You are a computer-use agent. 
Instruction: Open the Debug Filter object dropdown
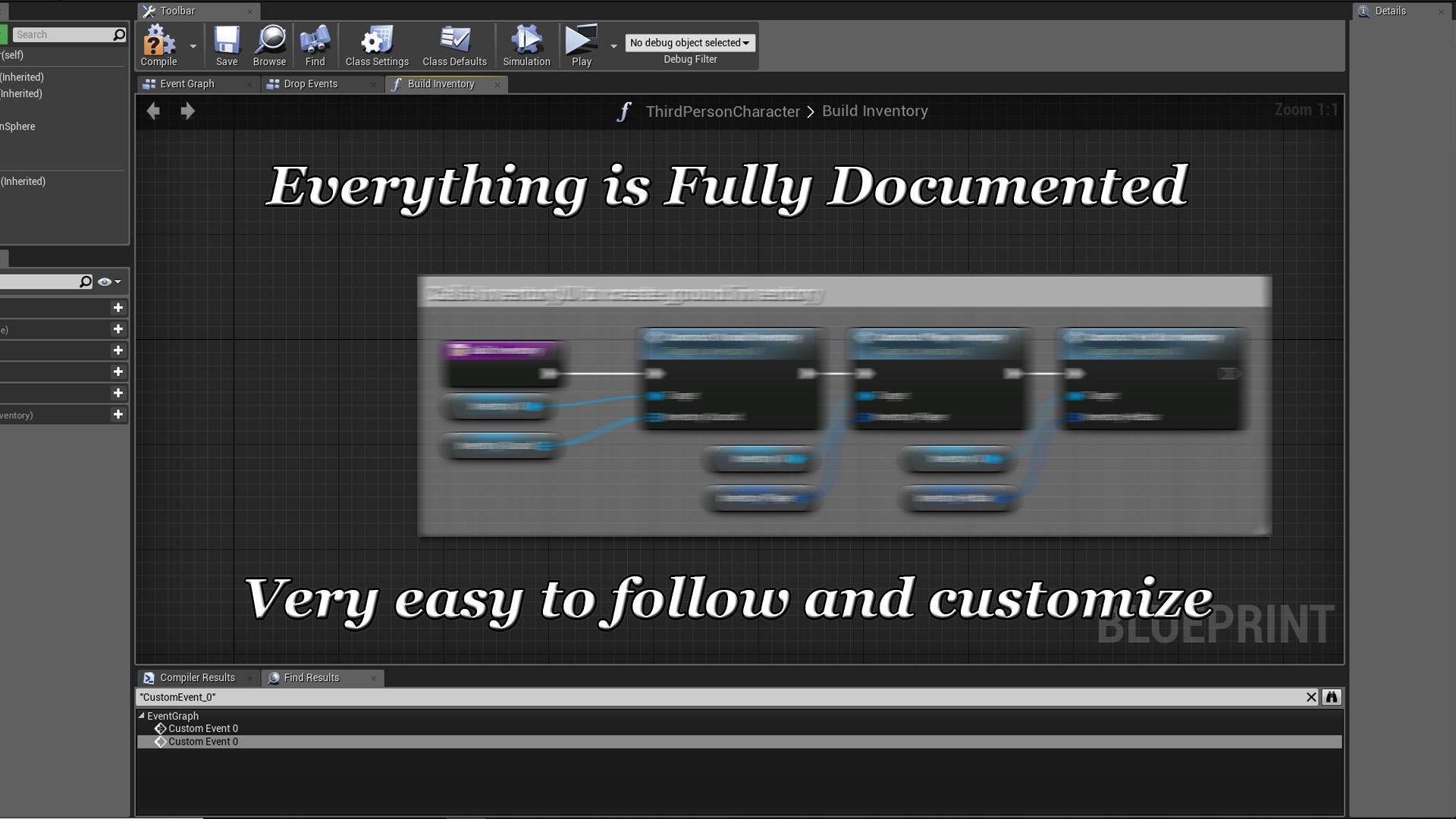(x=690, y=42)
